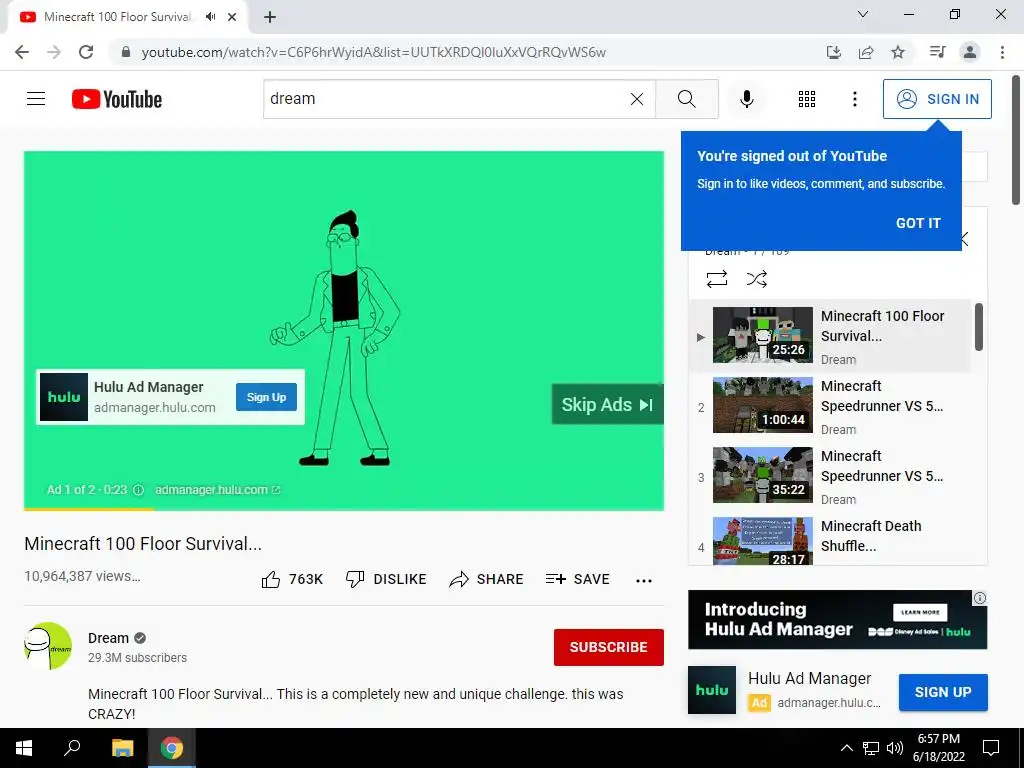Open a new browser tab

pyautogui.click(x=270, y=17)
